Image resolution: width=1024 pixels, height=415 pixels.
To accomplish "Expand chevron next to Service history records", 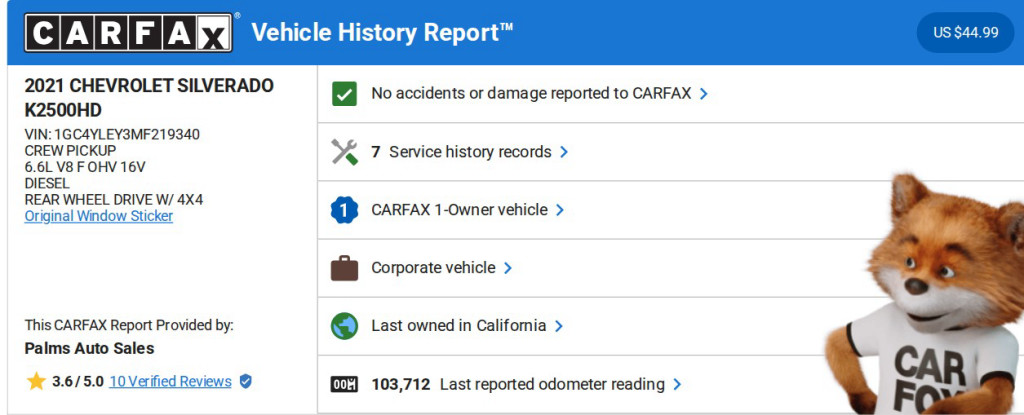I will coord(564,152).
